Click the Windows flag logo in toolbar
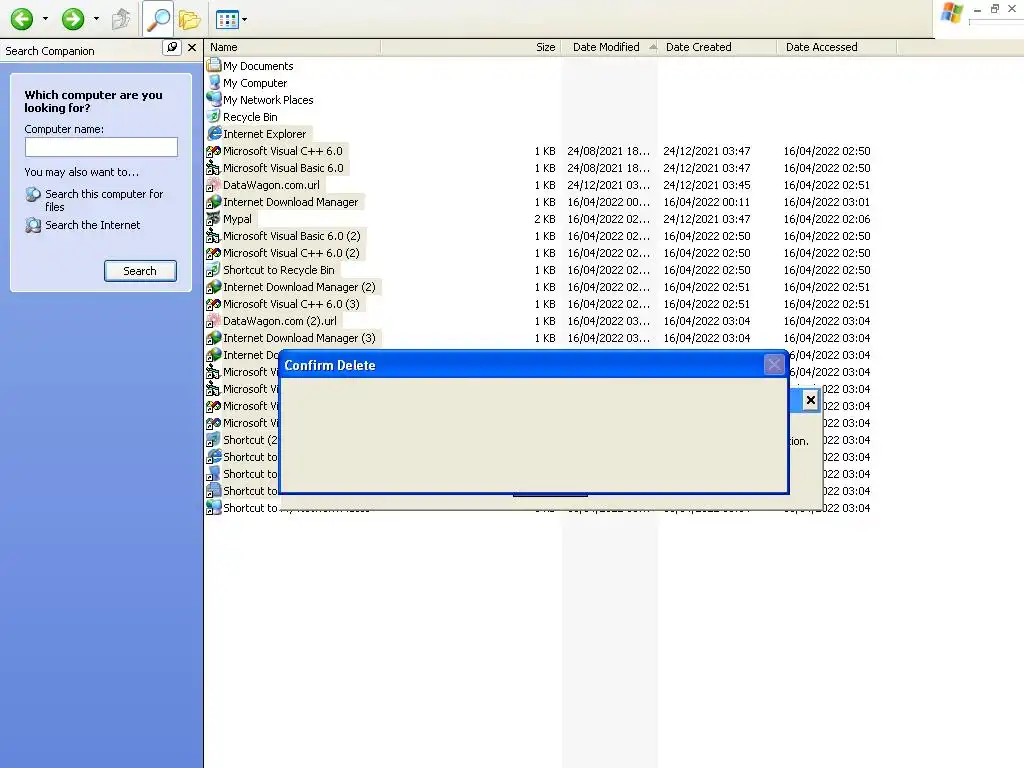Viewport: 1024px width, 768px height. coord(952,13)
